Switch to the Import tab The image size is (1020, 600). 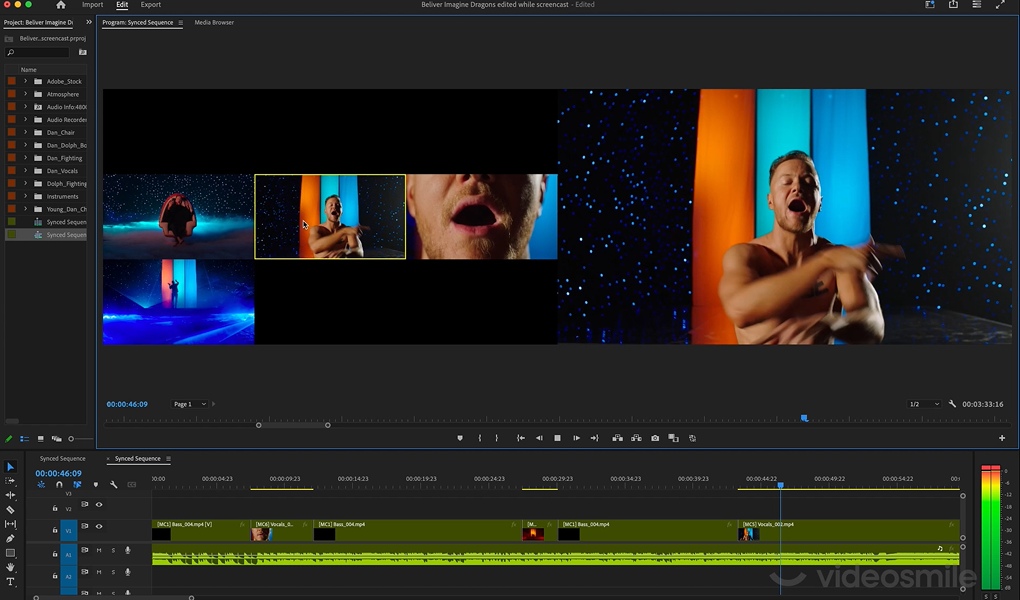pyautogui.click(x=92, y=5)
